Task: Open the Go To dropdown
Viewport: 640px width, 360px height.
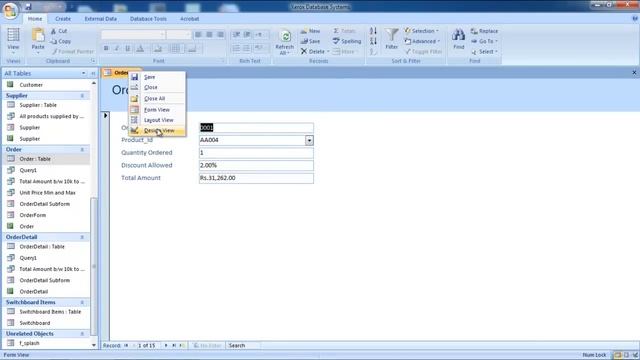Action: [x=484, y=41]
